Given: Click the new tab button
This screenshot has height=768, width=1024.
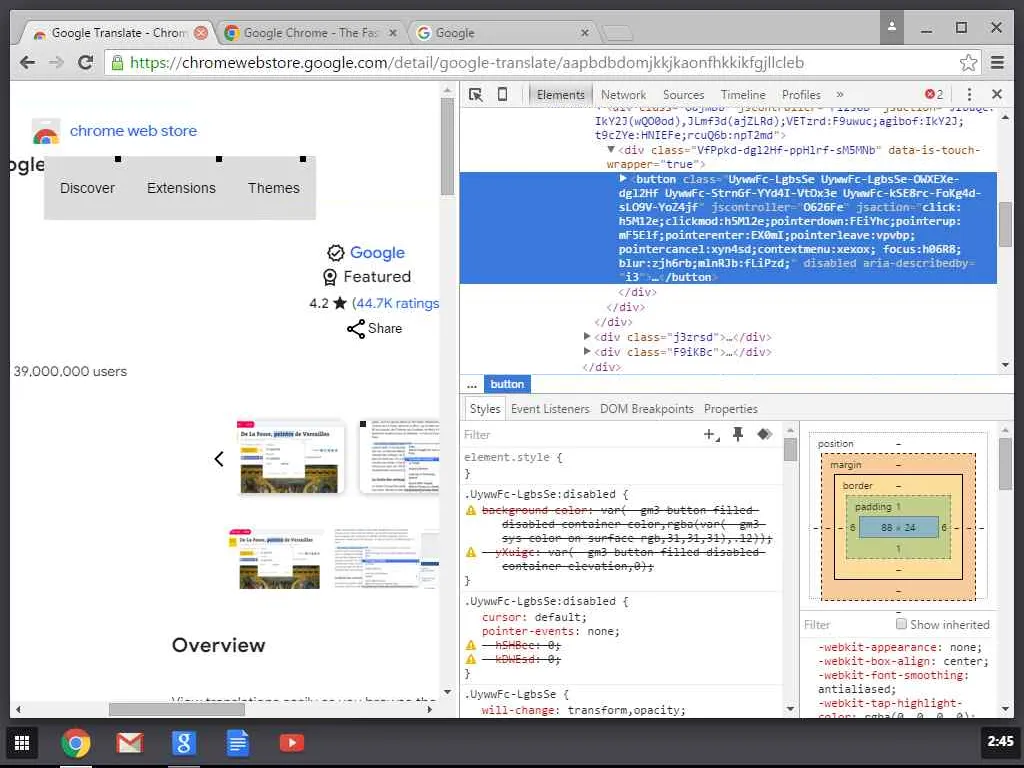Looking at the screenshot, I should click(x=617, y=33).
